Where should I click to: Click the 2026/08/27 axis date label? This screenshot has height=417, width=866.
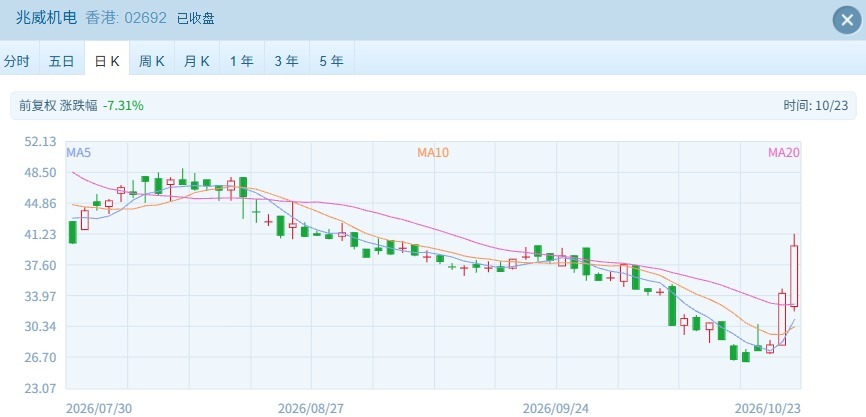click(311, 409)
